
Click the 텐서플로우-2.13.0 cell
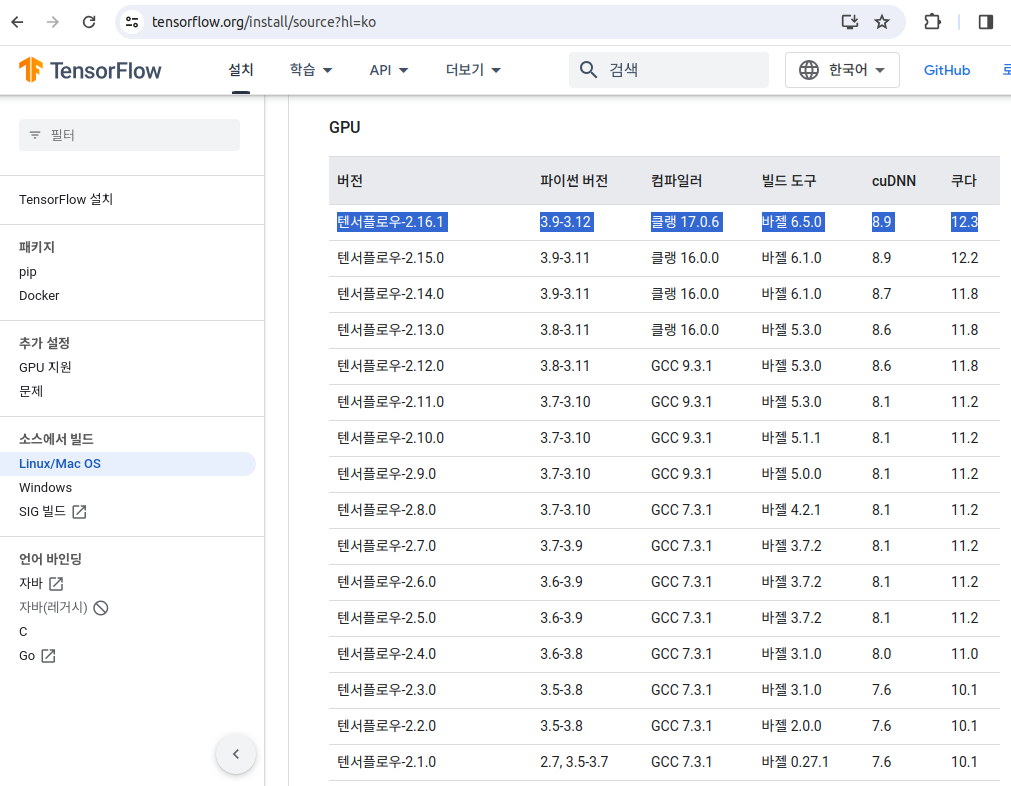pyautogui.click(x=391, y=330)
